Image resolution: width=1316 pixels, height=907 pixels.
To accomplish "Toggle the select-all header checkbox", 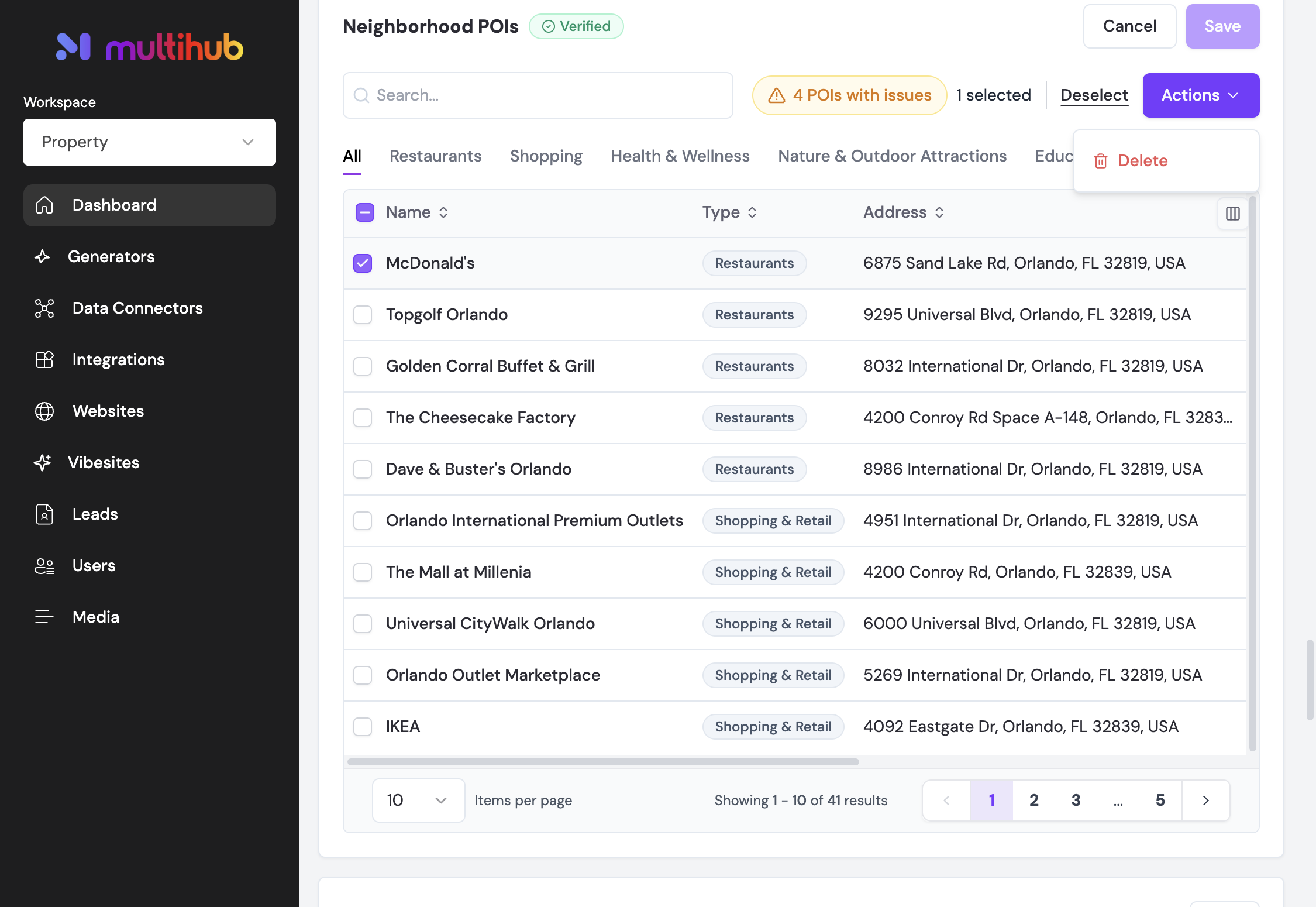I will coord(365,212).
